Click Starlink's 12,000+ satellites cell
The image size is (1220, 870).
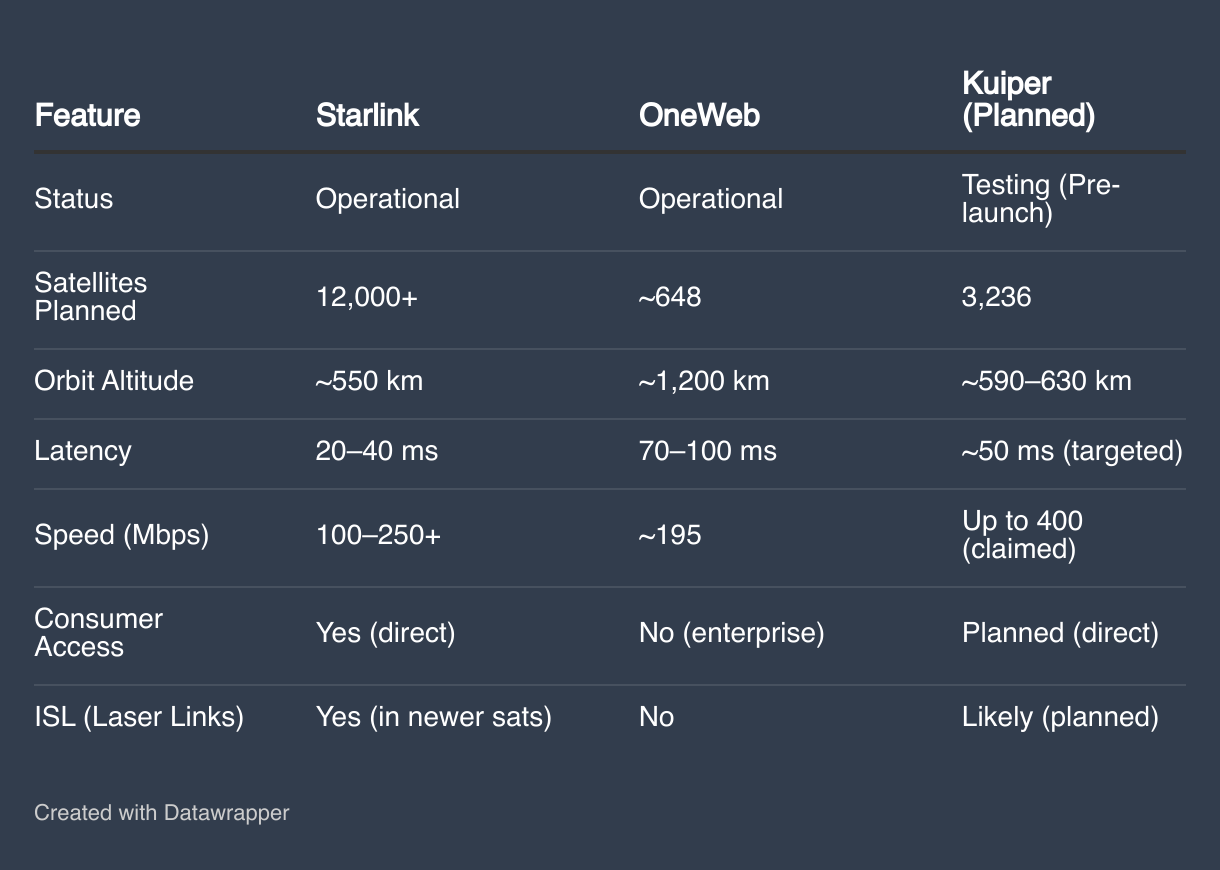(x=366, y=297)
